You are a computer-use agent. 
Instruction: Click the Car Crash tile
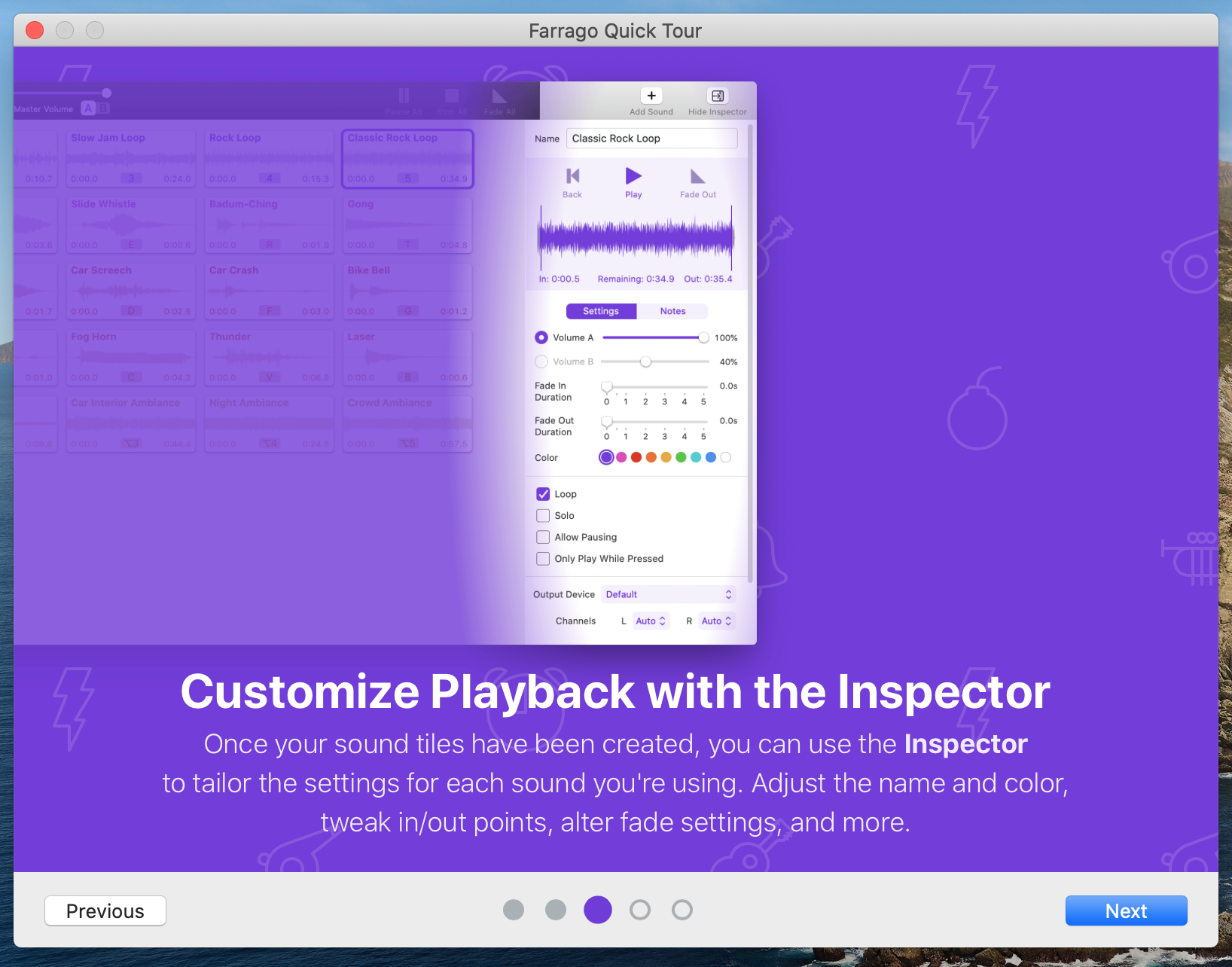coord(269,291)
